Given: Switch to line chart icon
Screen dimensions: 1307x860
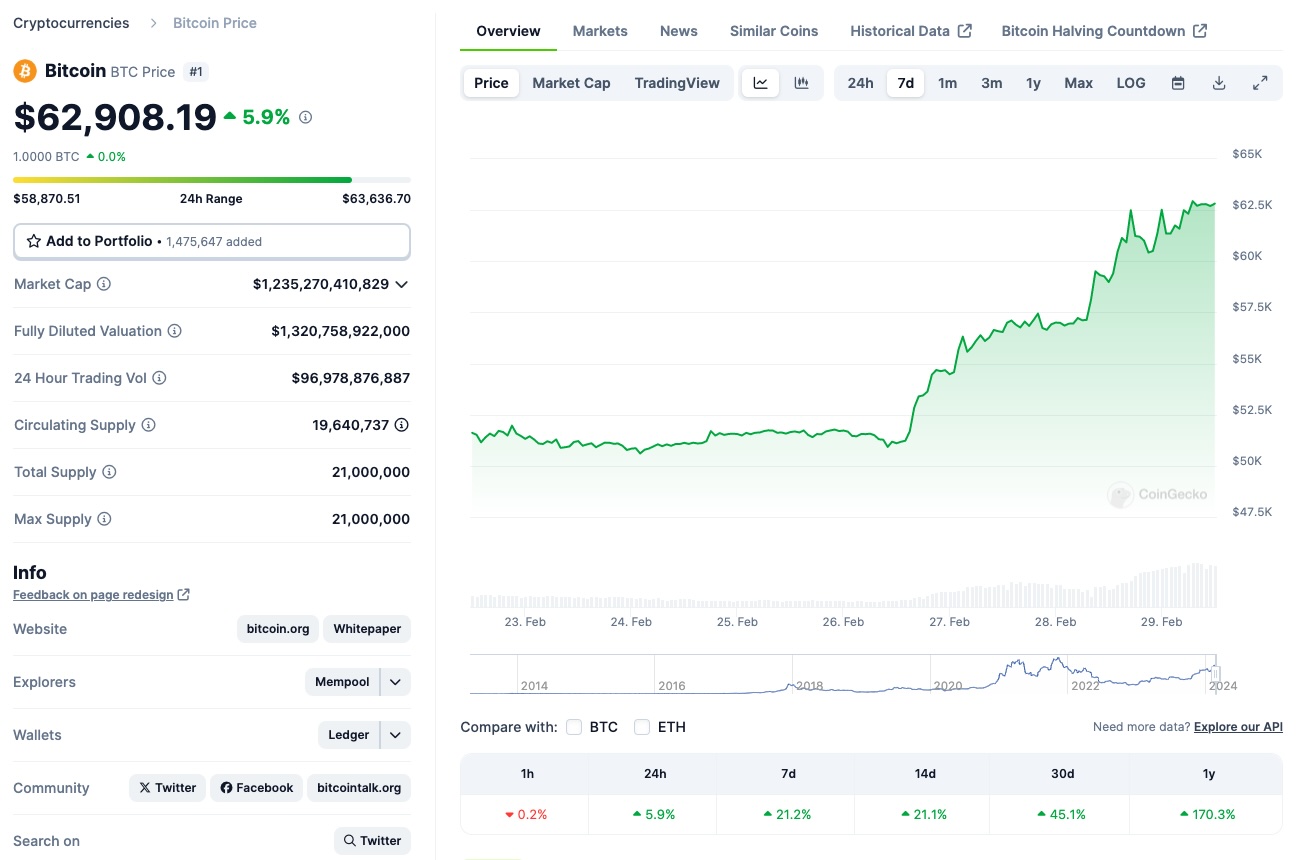Looking at the screenshot, I should tap(761, 83).
